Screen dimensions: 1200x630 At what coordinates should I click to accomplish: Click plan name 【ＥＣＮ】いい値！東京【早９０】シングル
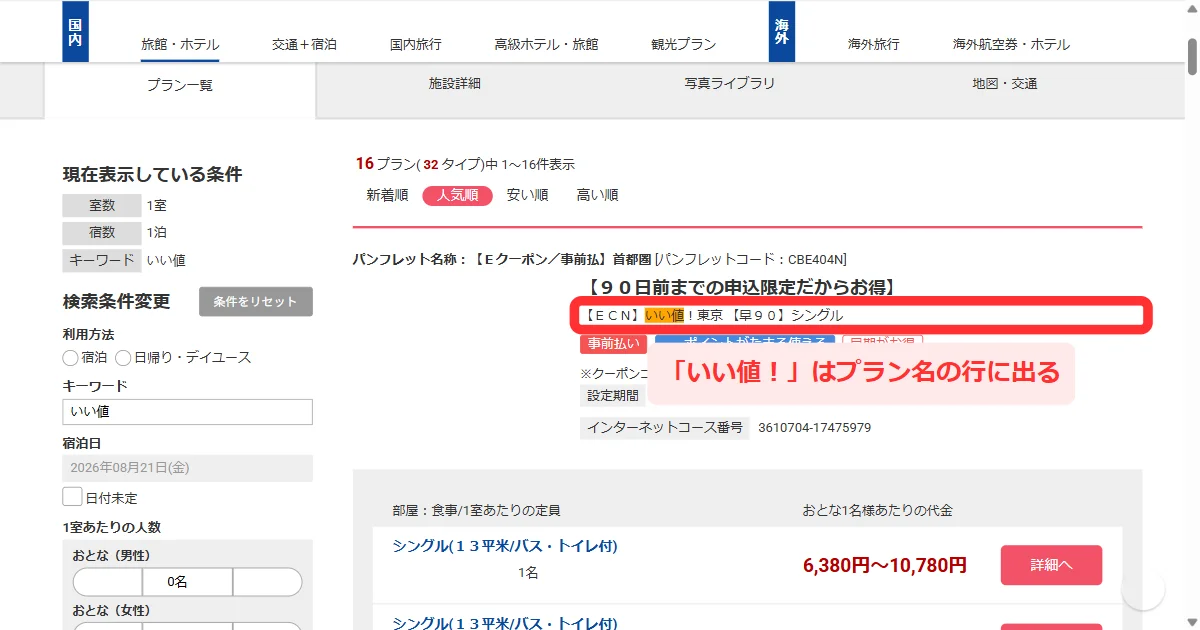click(712, 315)
